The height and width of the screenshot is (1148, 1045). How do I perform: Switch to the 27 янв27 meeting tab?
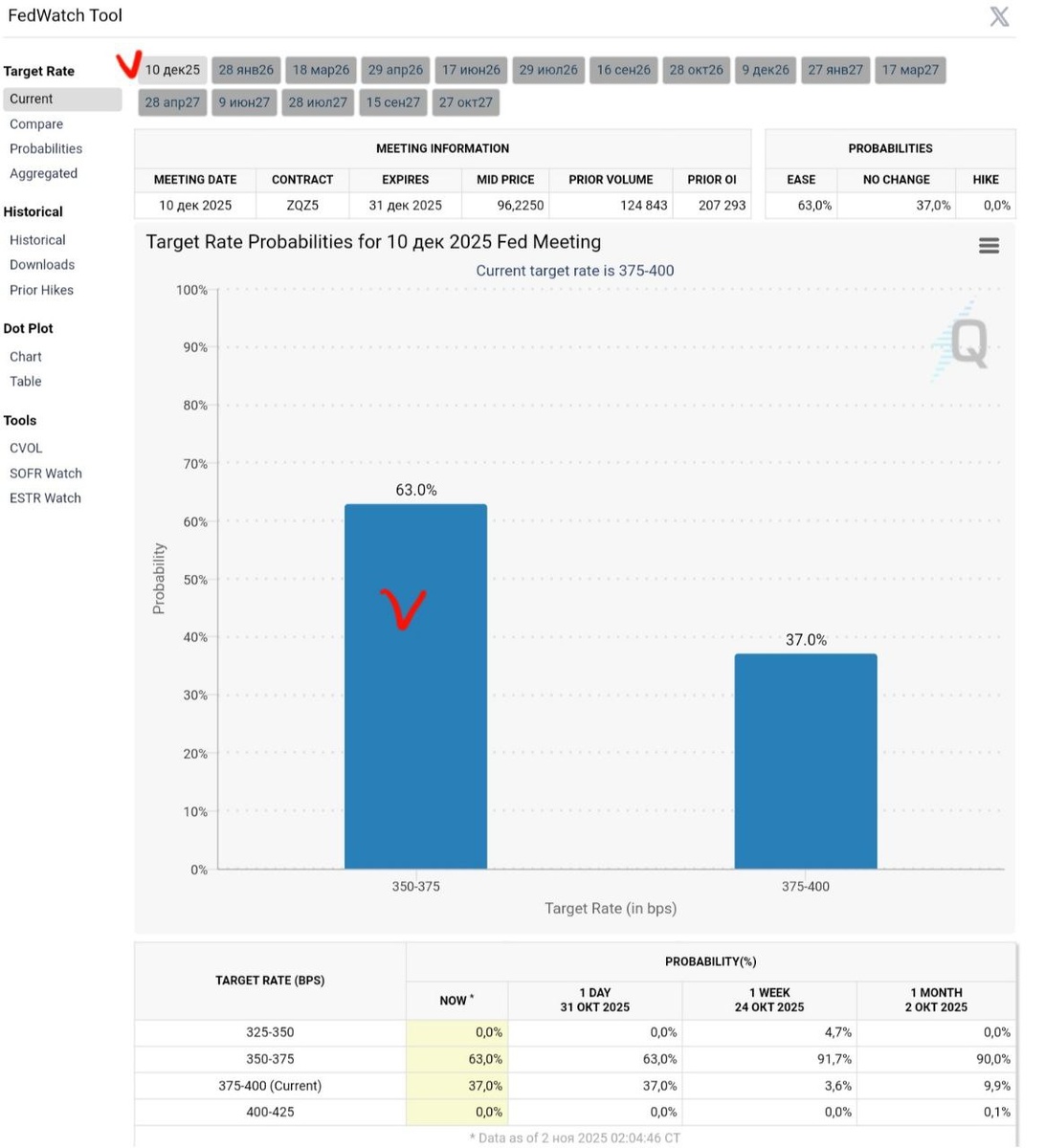click(x=835, y=70)
